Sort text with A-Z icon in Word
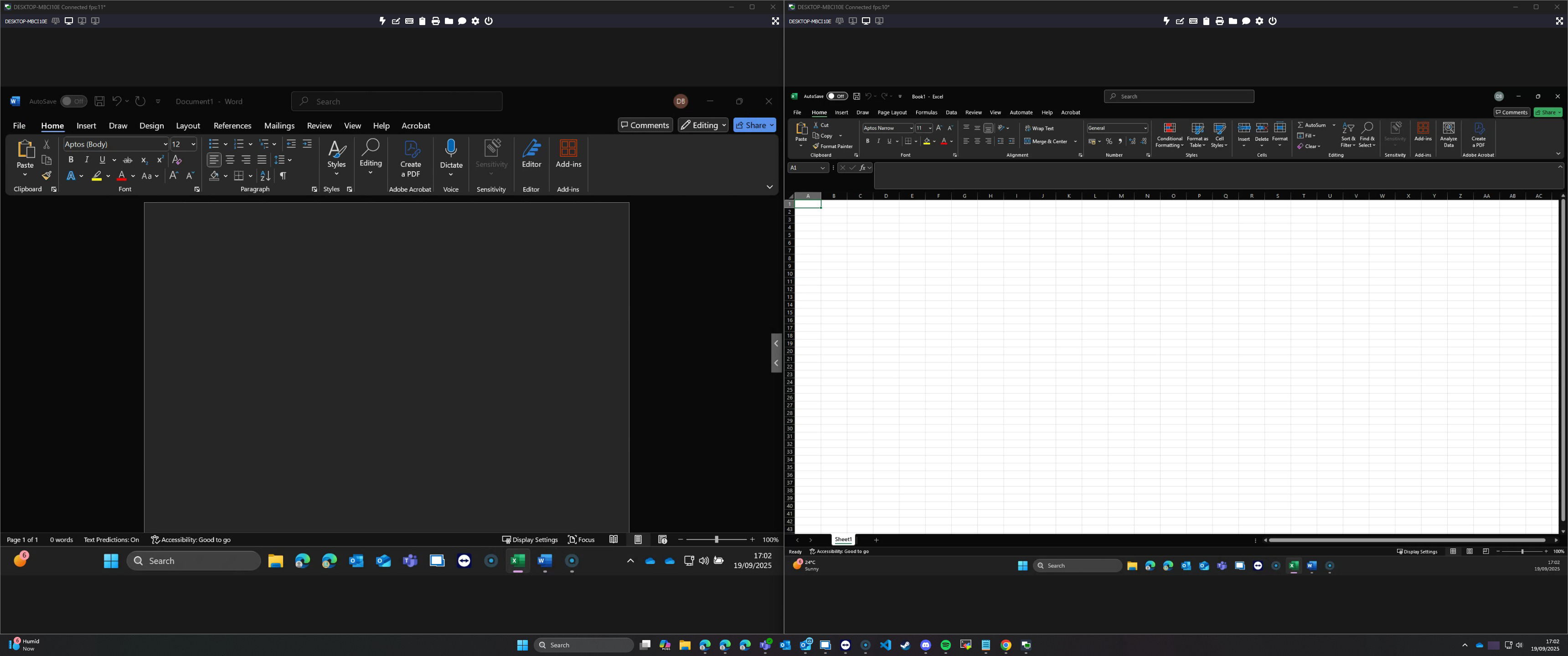This screenshot has width=1568, height=656. click(265, 176)
